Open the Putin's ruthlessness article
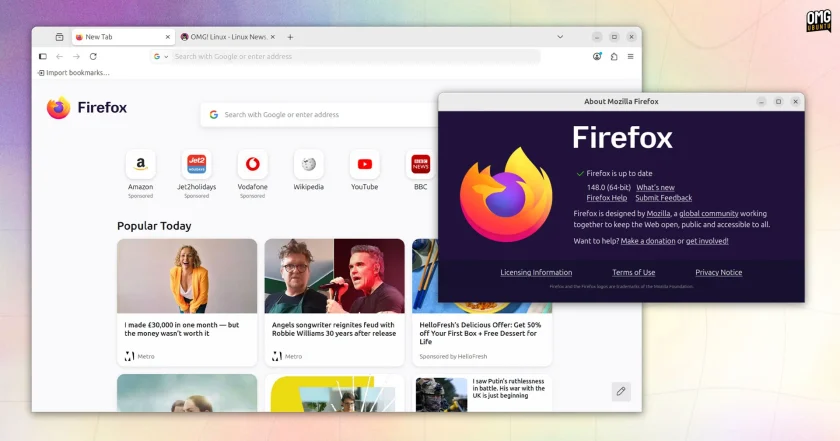The height and width of the screenshot is (441, 840). [x=482, y=393]
